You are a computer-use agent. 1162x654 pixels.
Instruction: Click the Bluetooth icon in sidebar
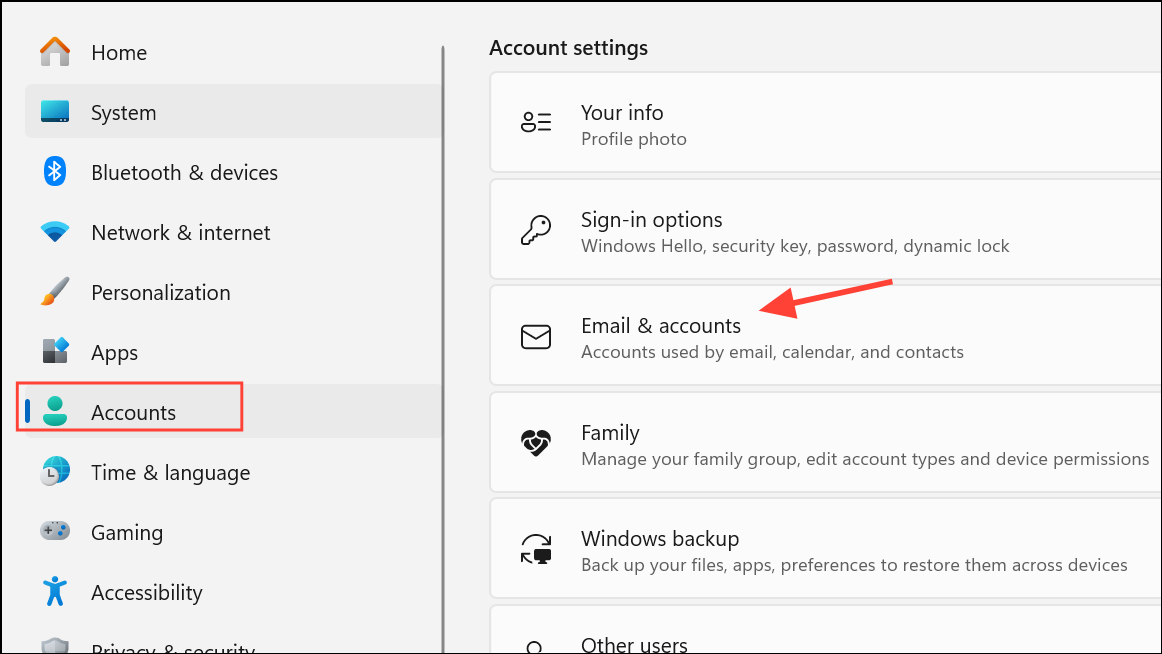coord(55,172)
